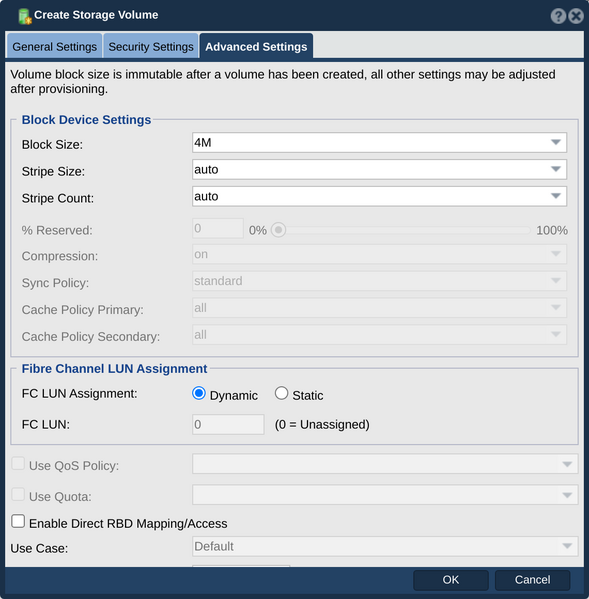Click the Fibre Channel LUN Assignment heading
Screen dimensions: 589x599
tap(114, 369)
